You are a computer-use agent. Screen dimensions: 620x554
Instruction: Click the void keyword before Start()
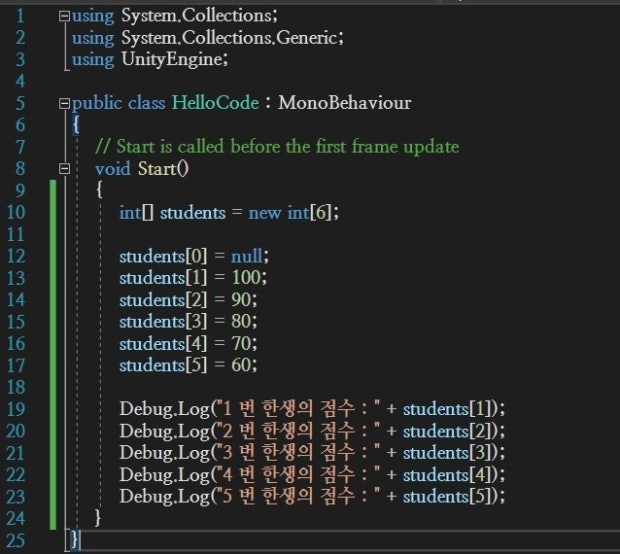tap(111, 169)
